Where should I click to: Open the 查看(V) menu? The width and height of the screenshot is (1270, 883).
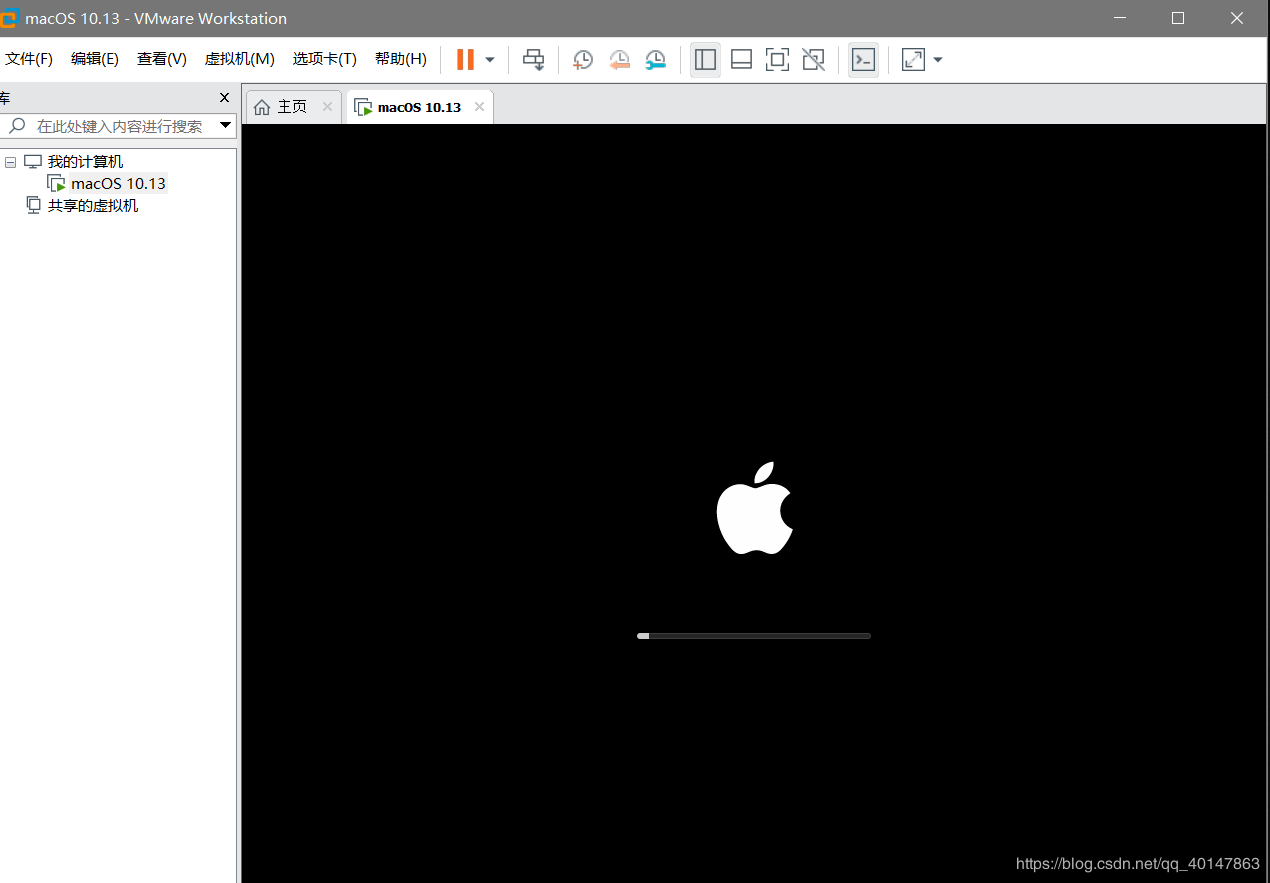162,59
